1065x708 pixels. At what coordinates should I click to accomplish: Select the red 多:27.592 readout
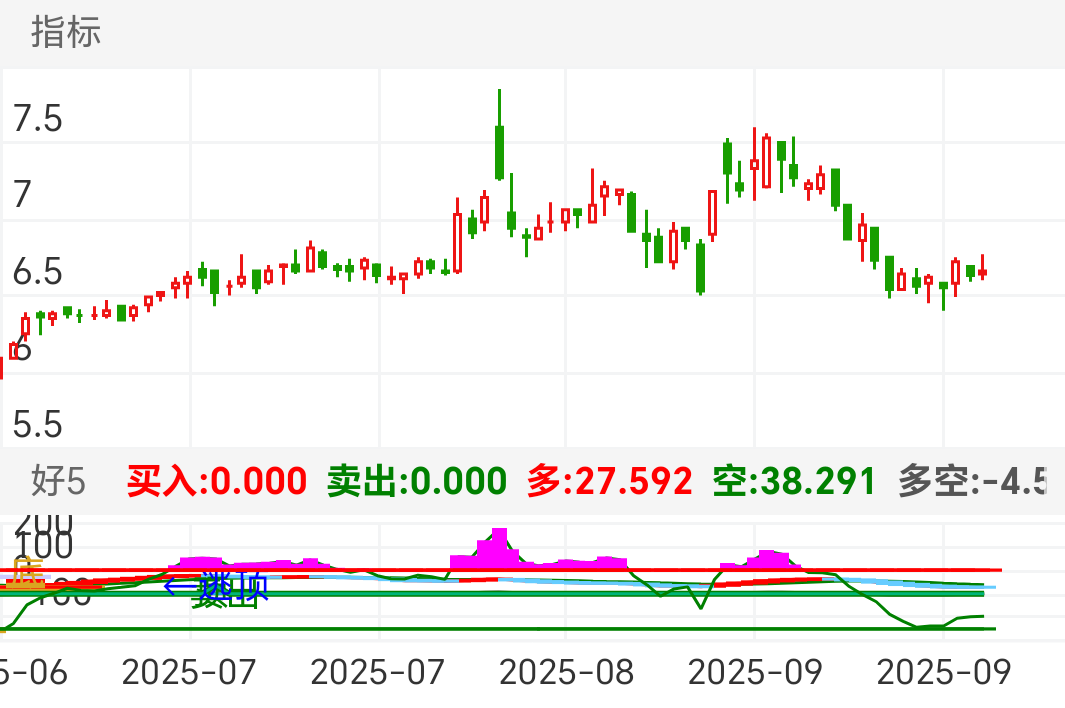(x=609, y=482)
